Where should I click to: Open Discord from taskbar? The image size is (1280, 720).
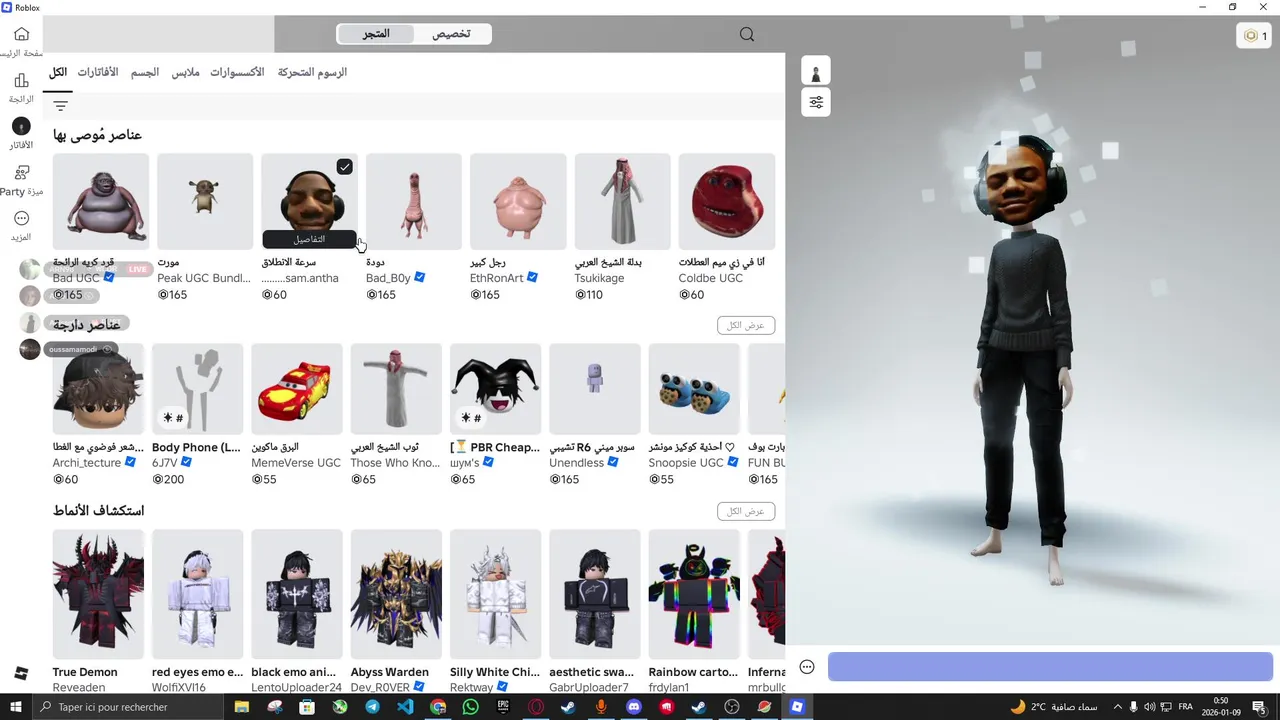click(633, 706)
